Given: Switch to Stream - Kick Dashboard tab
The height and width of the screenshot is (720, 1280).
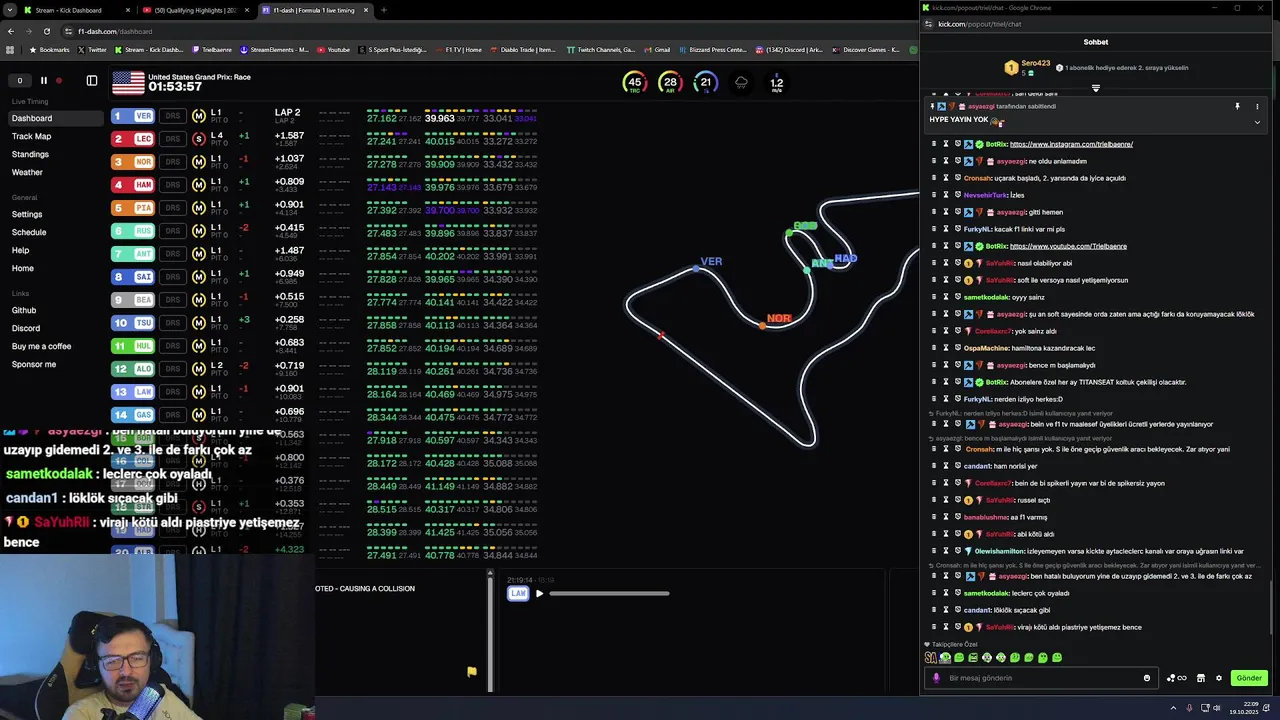Looking at the screenshot, I should 75,10.
